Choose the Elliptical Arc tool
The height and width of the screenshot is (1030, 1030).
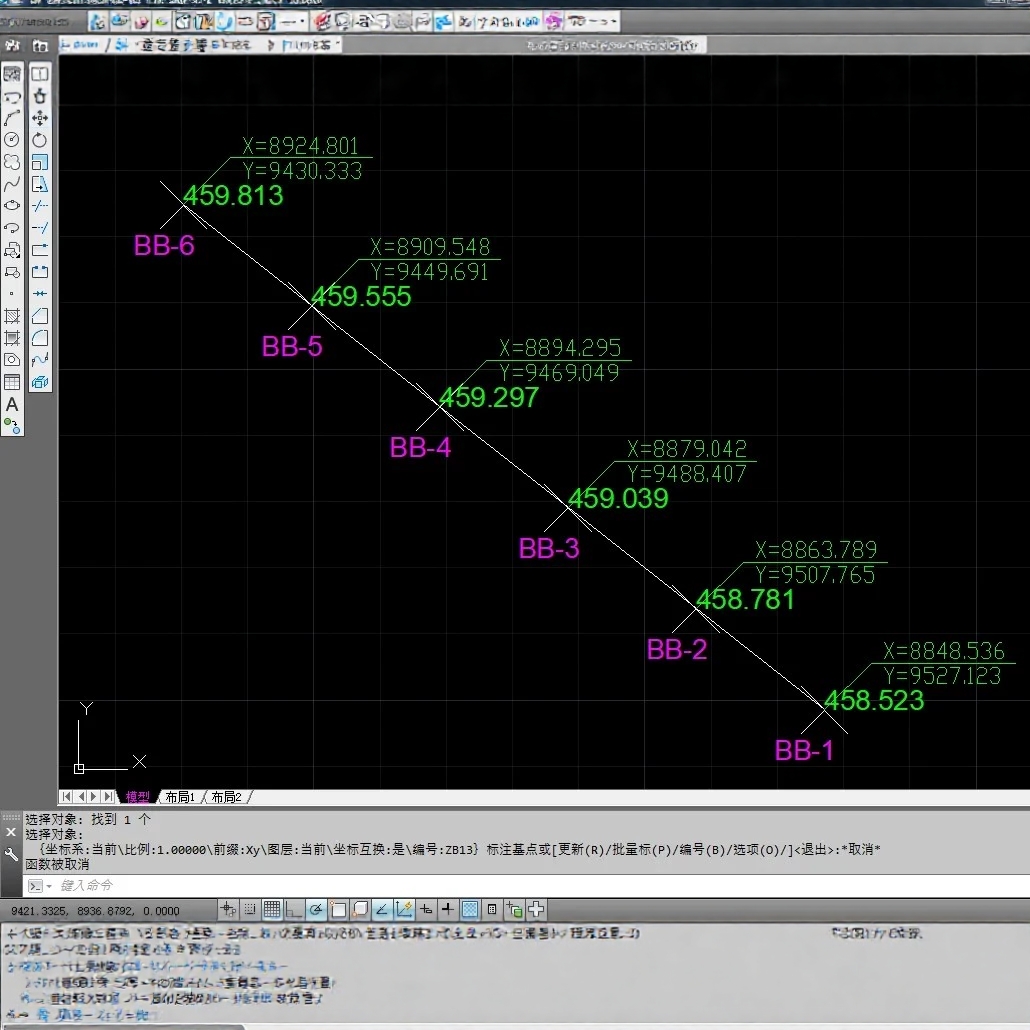(x=12, y=228)
